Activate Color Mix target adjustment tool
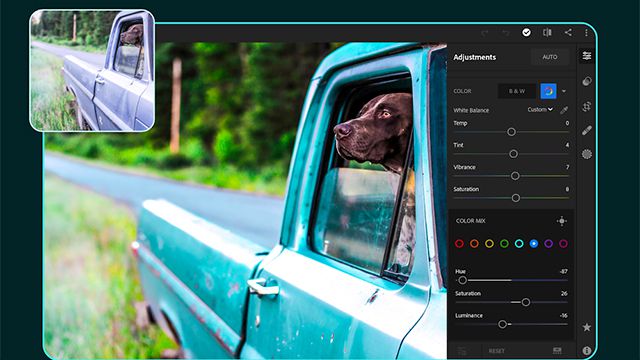 (x=562, y=221)
